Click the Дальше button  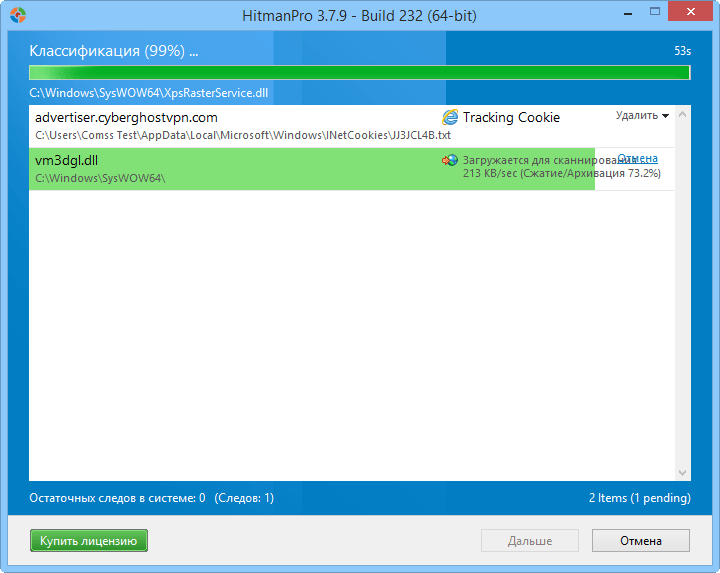529,540
